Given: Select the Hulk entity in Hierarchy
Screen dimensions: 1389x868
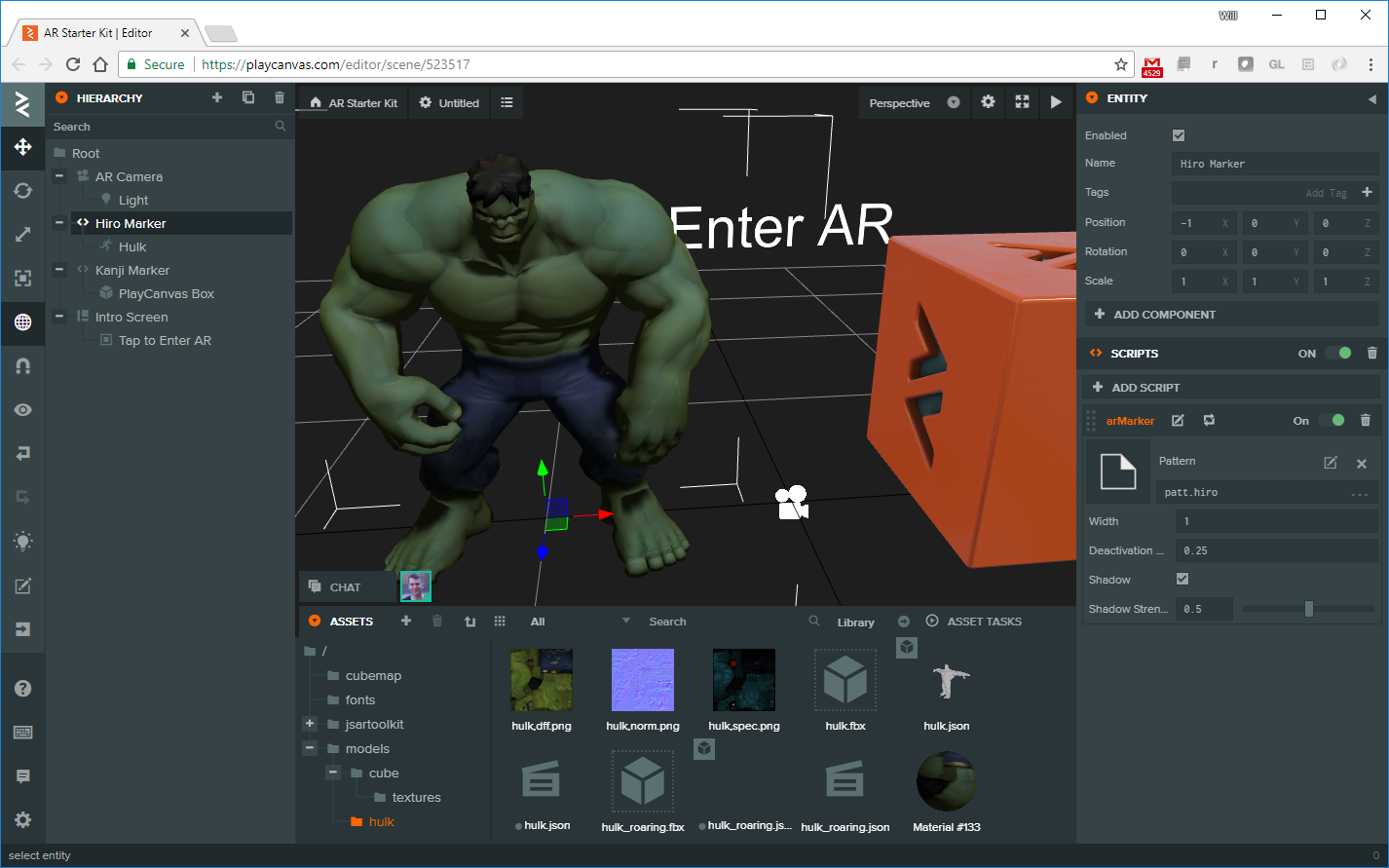Looking at the screenshot, I should pyautogui.click(x=132, y=246).
